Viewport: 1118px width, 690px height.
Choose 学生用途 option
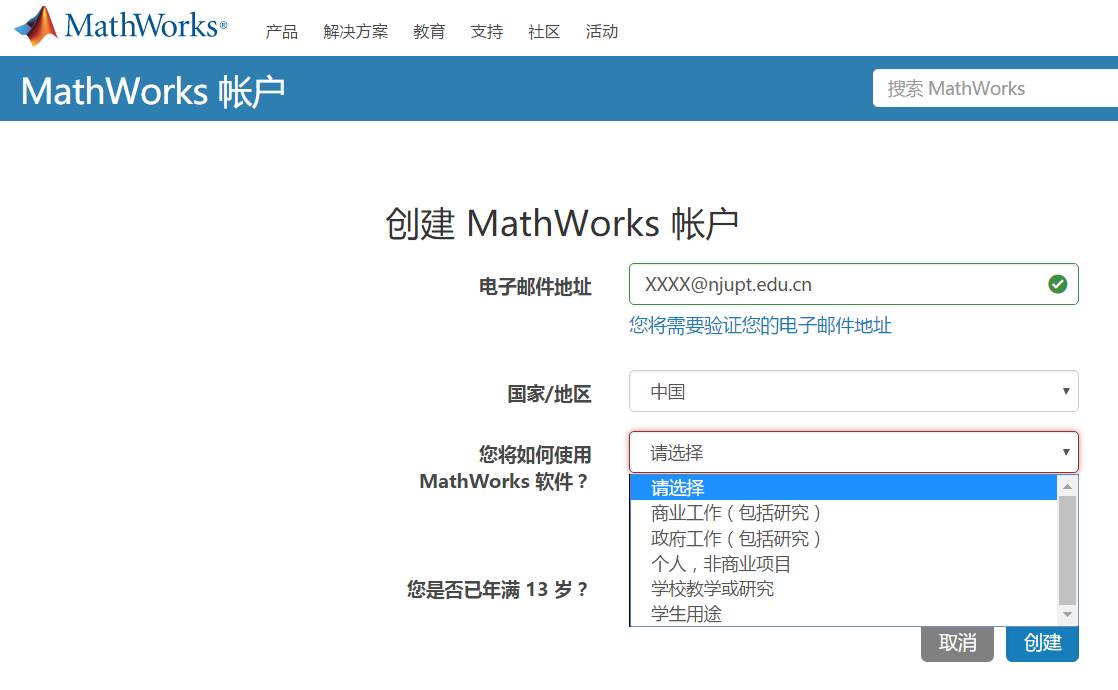click(x=843, y=614)
